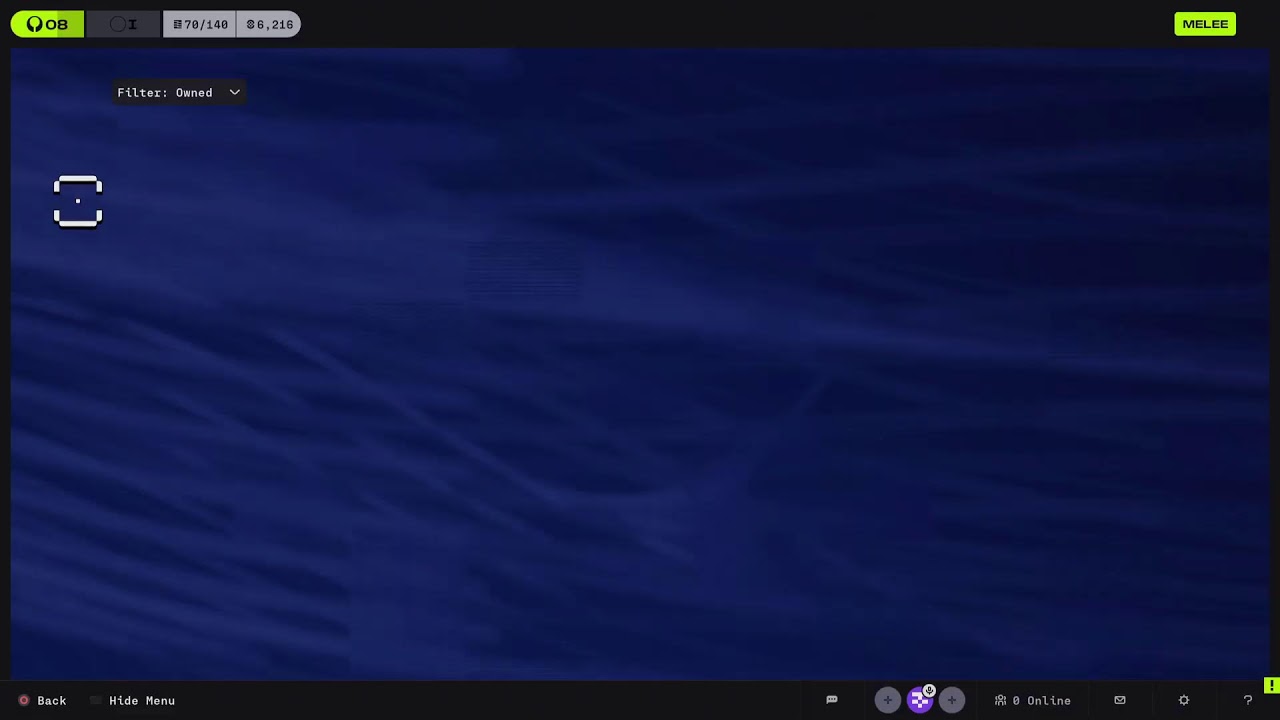Click Hide Menu option

point(132,700)
